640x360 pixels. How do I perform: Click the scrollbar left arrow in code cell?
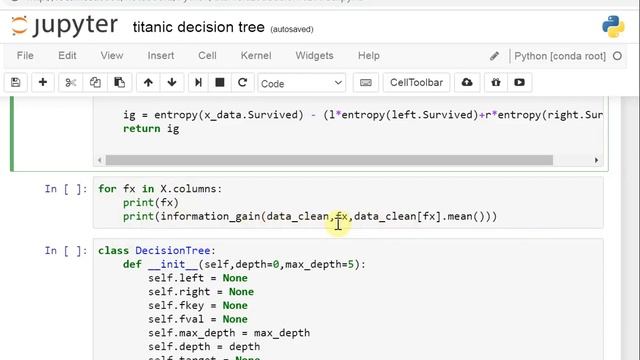click(x=100, y=160)
